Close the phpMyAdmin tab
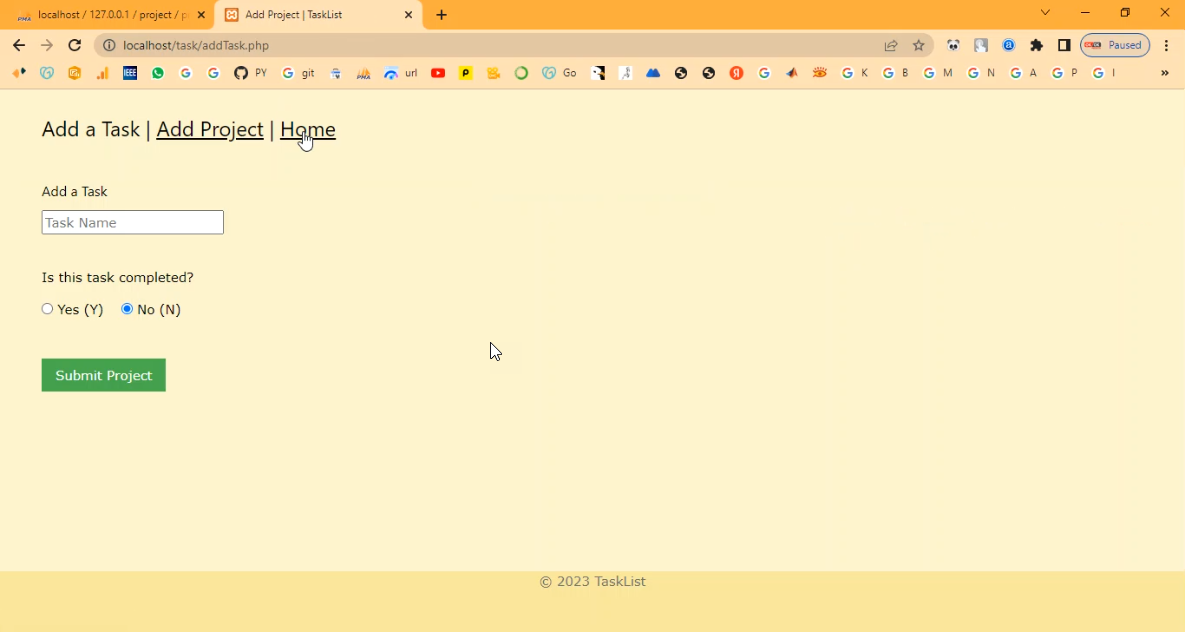The image size is (1185, 632). (x=201, y=14)
